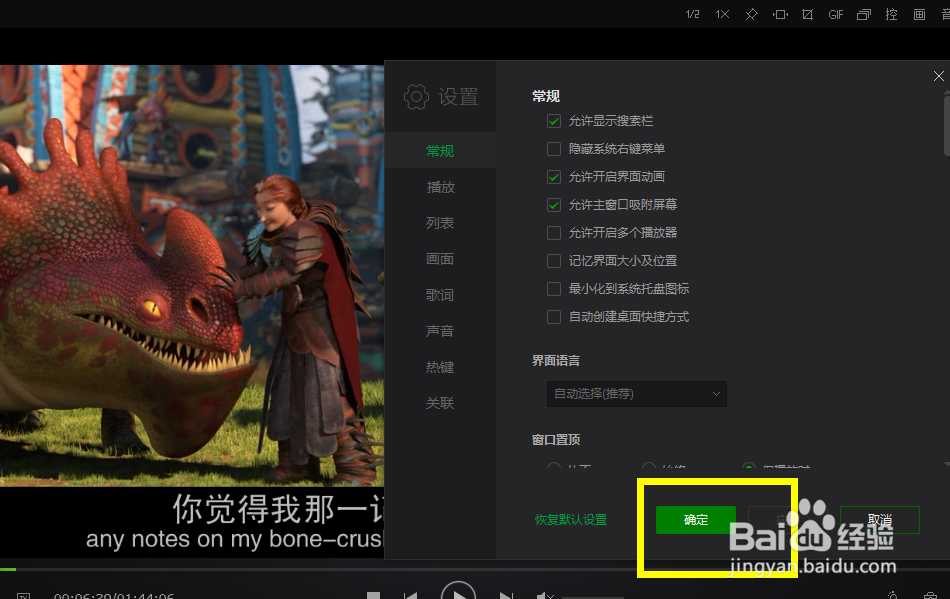Enable 隐藏系统右键菜单 checkbox
This screenshot has height=599, width=950.
click(x=554, y=149)
